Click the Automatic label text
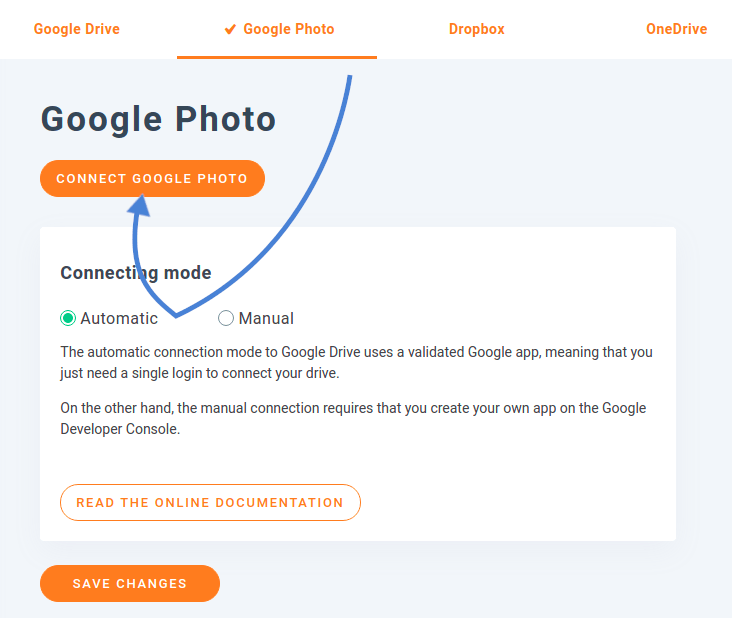 pyautogui.click(x=119, y=318)
